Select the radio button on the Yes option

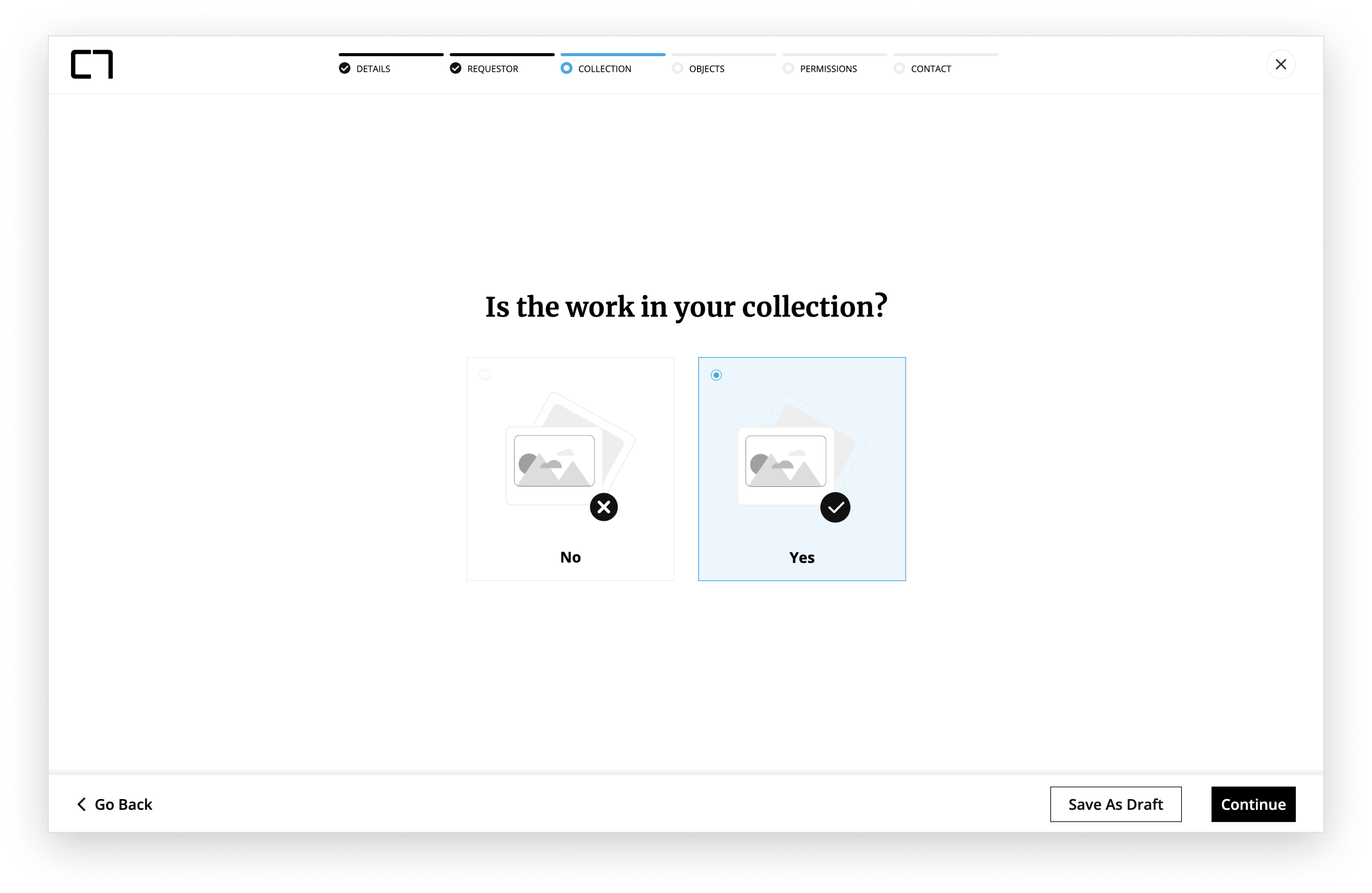coord(716,374)
